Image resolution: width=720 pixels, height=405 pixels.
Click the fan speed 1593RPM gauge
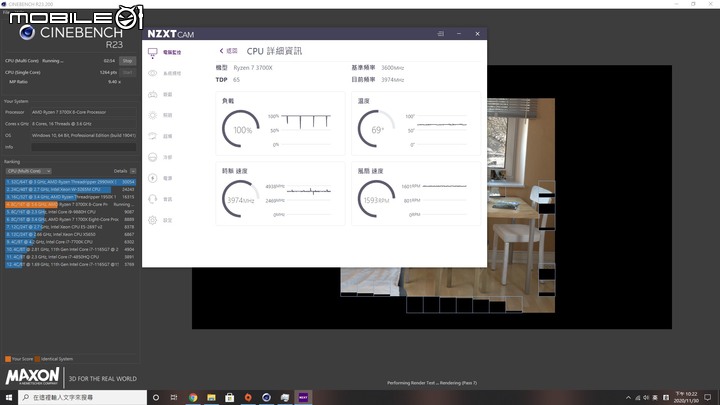click(377, 199)
